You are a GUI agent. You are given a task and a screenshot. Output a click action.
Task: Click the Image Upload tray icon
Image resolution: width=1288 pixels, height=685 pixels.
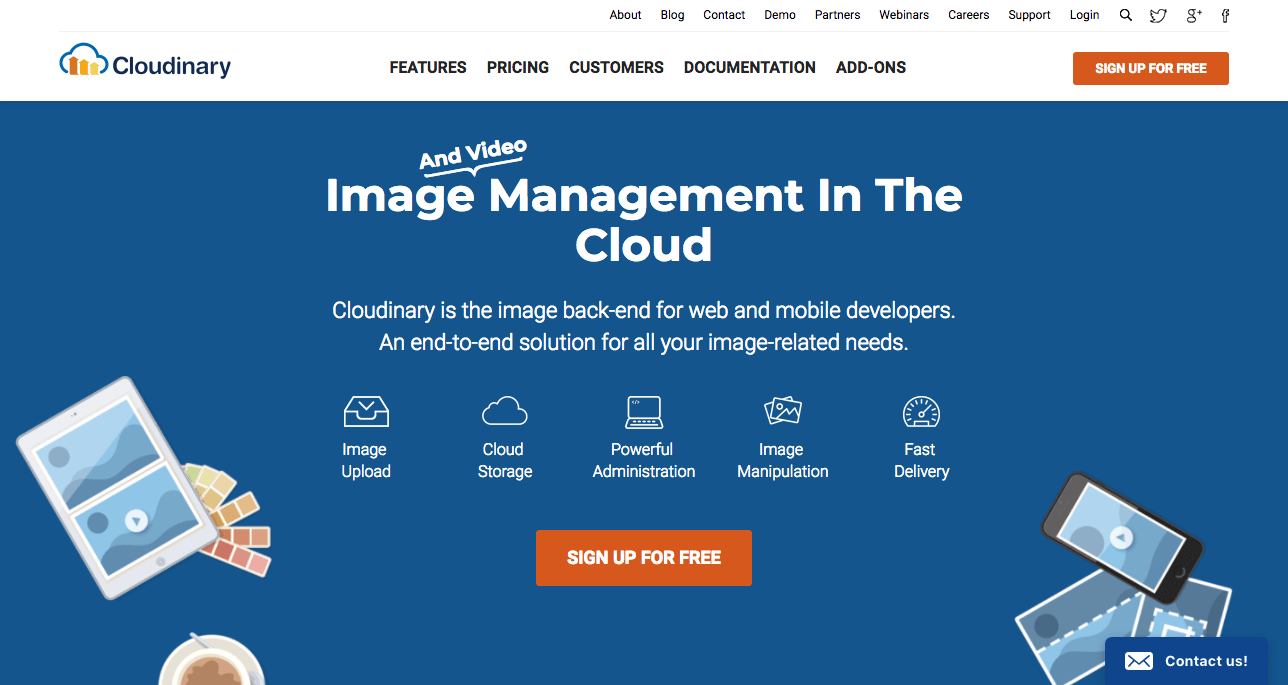[366, 411]
